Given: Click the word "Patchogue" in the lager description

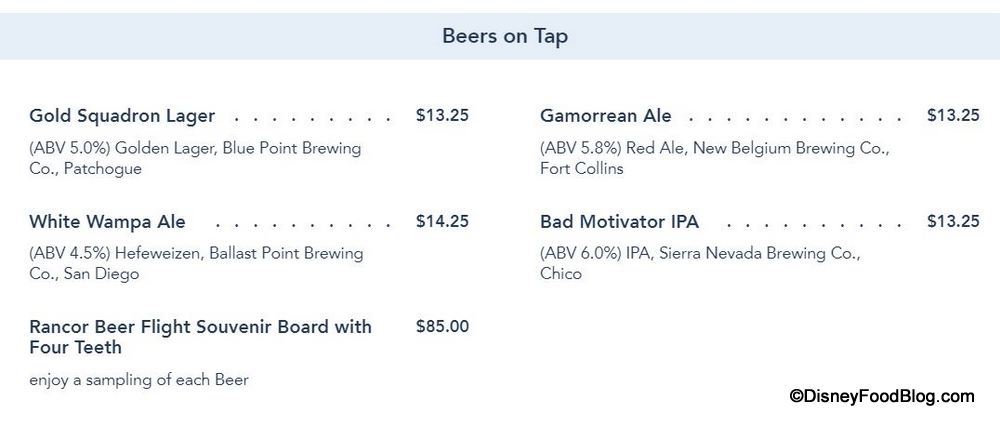Looking at the screenshot, I should (102, 169).
